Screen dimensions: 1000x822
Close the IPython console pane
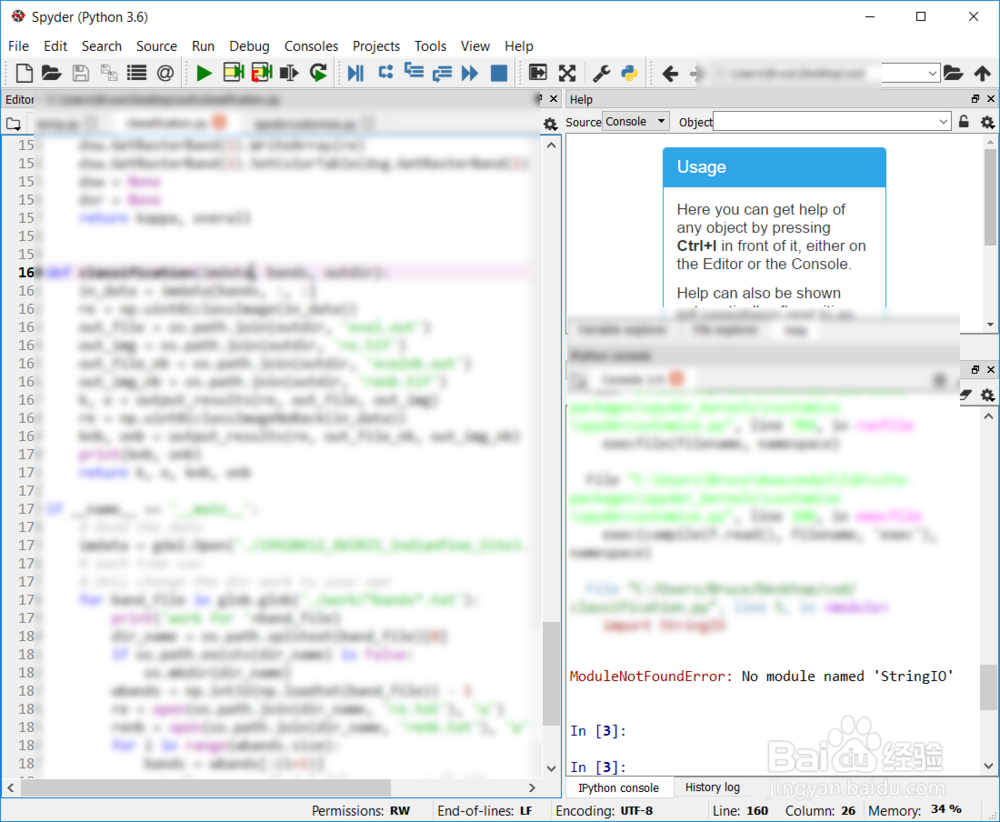click(x=990, y=370)
